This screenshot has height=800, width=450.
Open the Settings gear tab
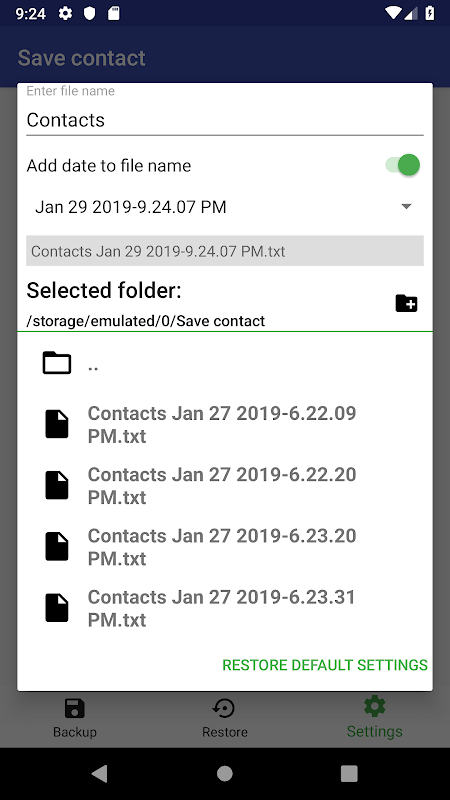pos(374,718)
